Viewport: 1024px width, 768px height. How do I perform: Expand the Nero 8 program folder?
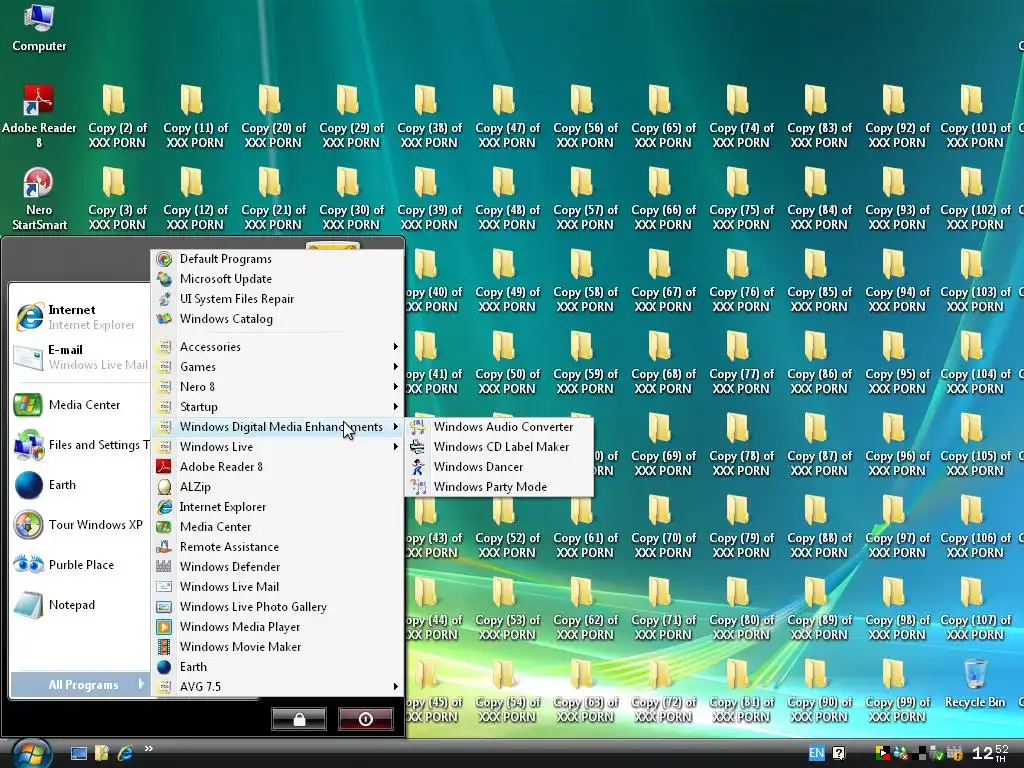point(278,387)
